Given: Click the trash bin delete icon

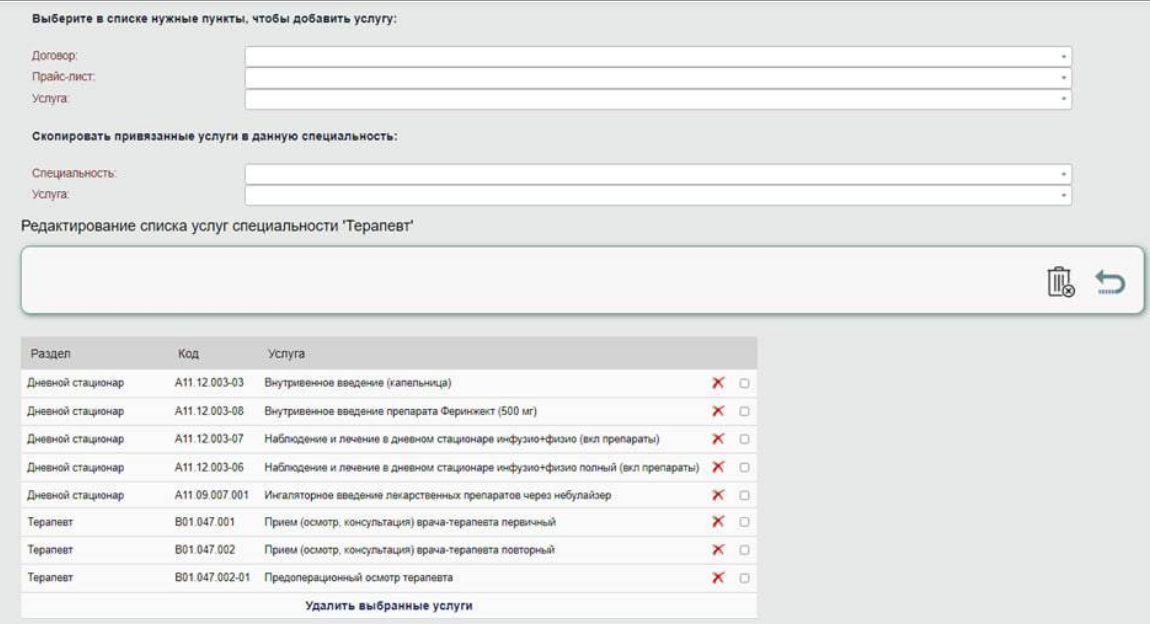Looking at the screenshot, I should click(1061, 282).
